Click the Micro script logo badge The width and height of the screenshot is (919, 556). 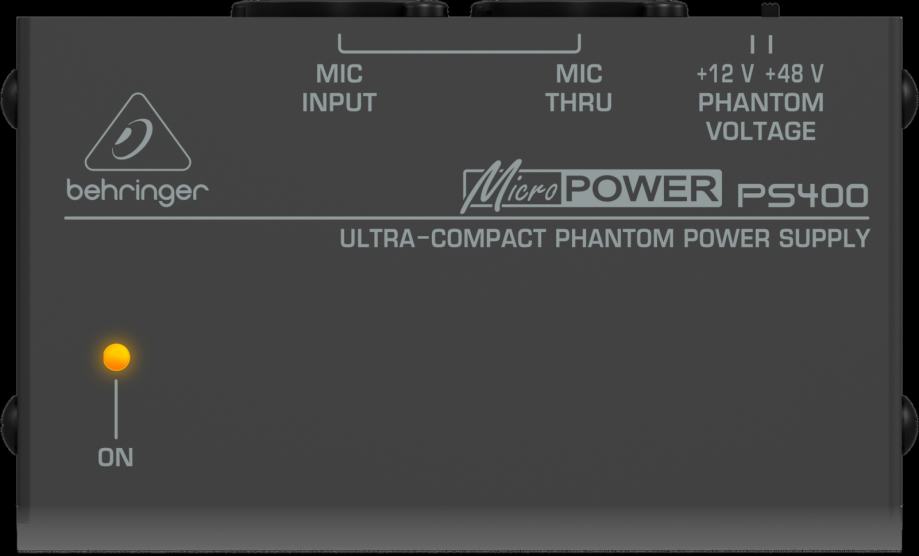pos(512,190)
